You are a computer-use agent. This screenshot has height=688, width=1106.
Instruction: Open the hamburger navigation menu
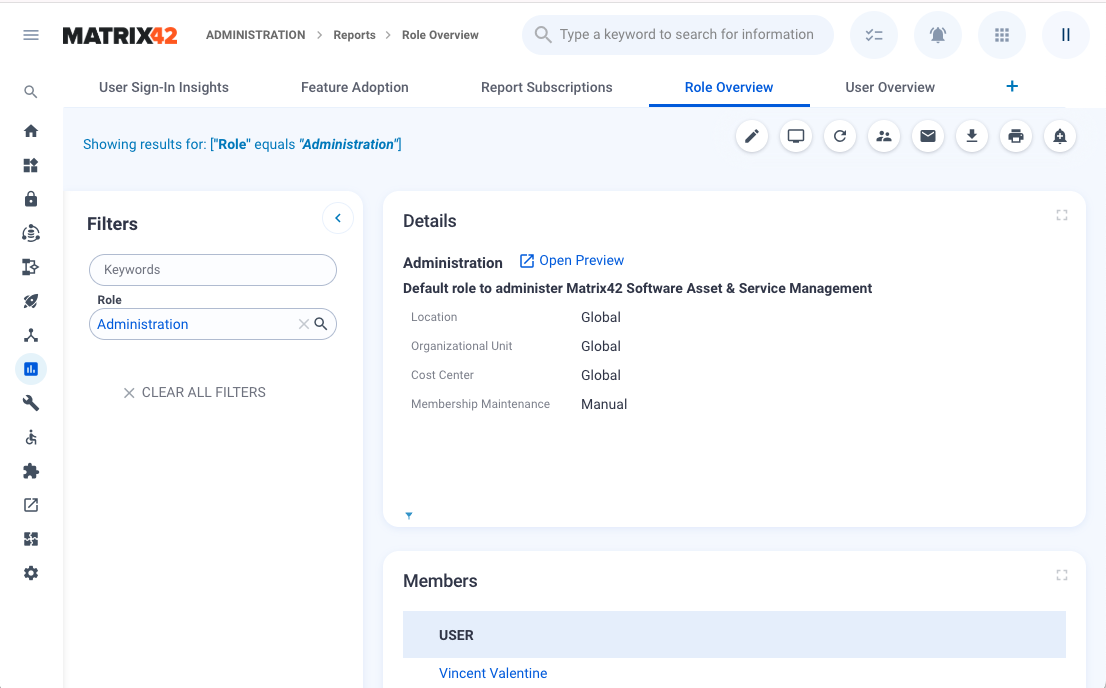[31, 35]
